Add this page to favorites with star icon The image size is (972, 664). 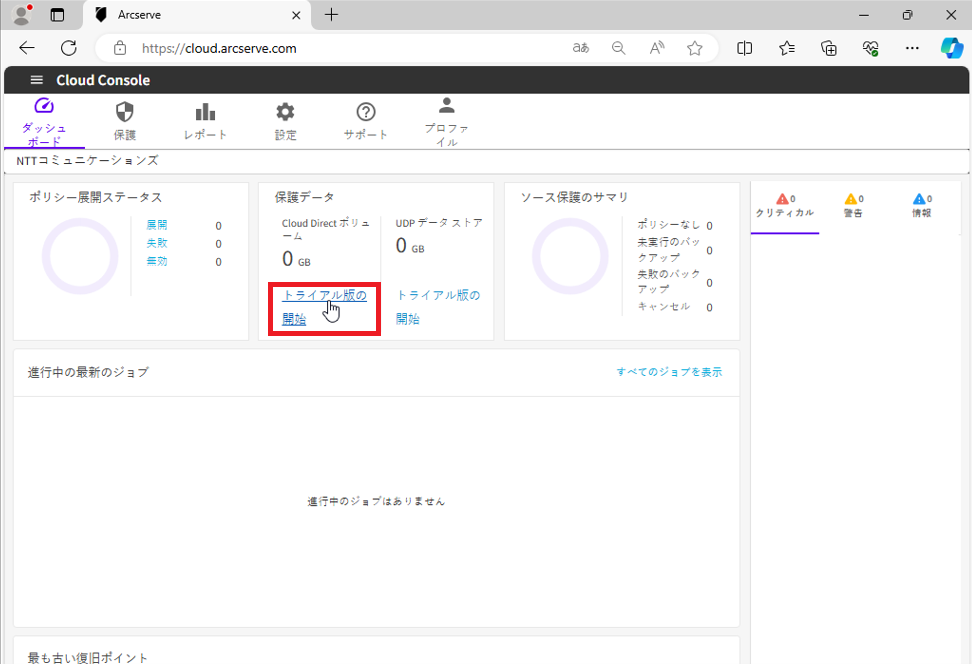point(695,48)
